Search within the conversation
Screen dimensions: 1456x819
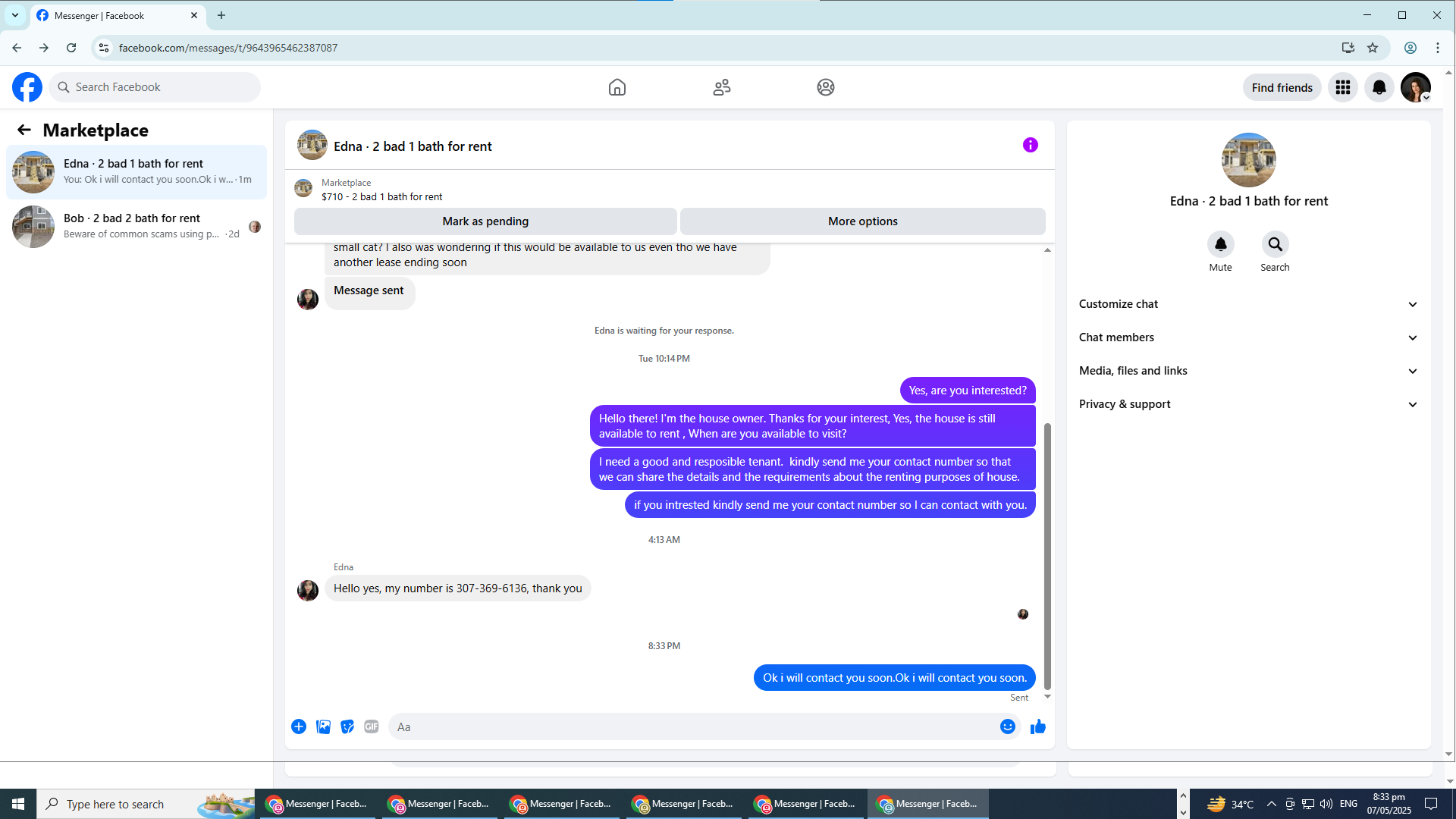click(1275, 244)
